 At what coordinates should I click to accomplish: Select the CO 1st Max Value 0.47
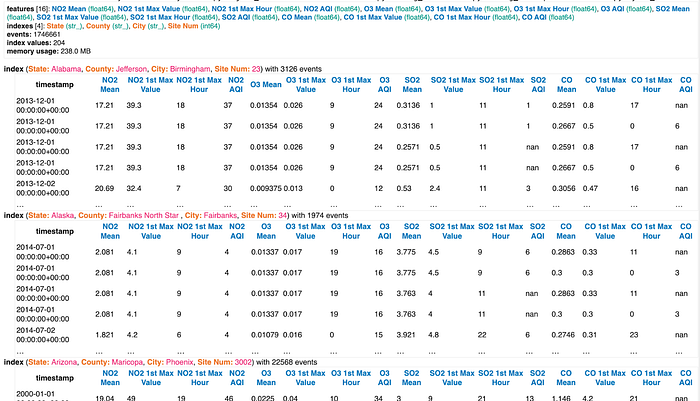pyautogui.click(x=590, y=188)
